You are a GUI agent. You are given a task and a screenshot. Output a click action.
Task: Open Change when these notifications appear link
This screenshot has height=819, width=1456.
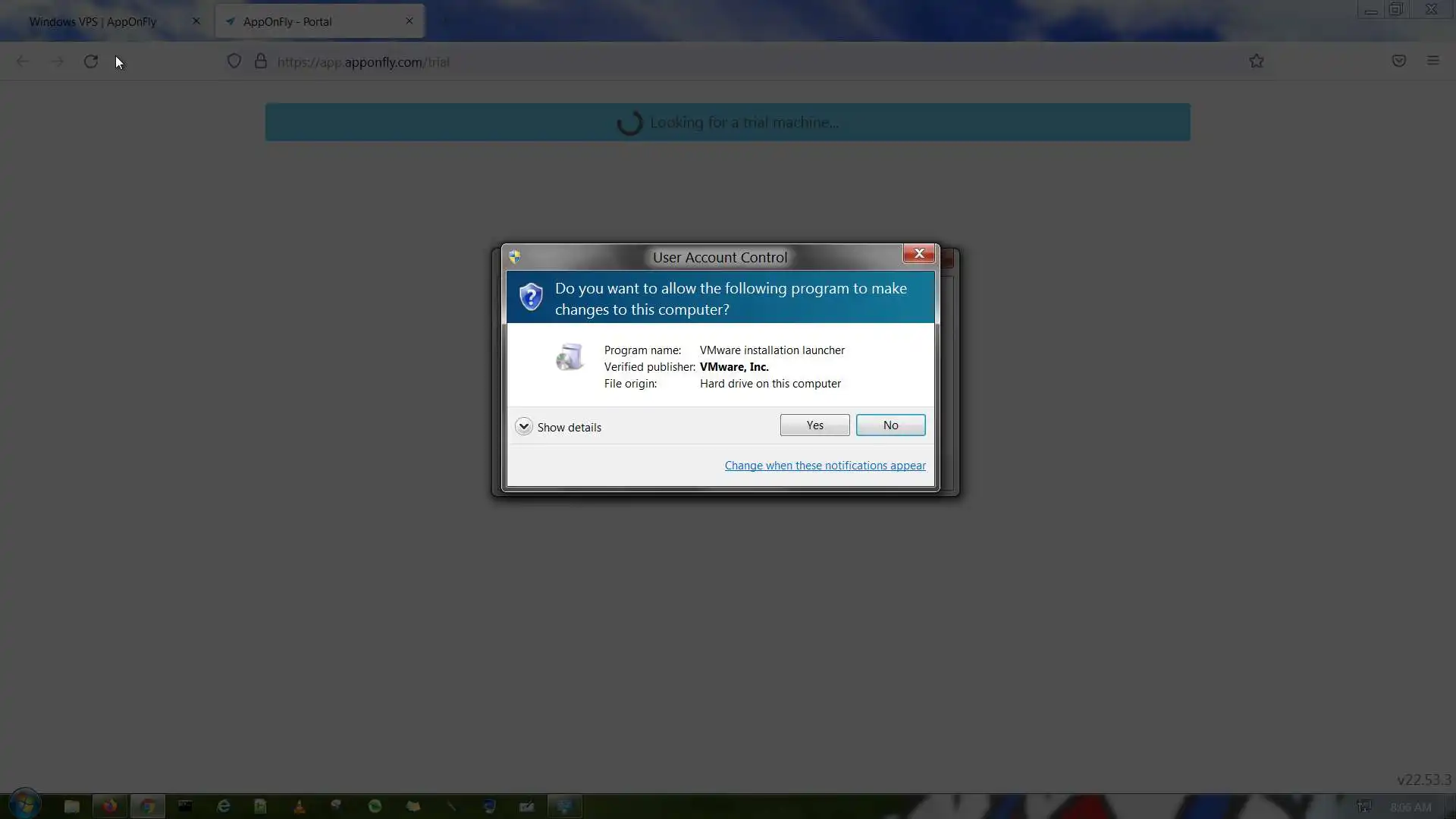coord(824,466)
